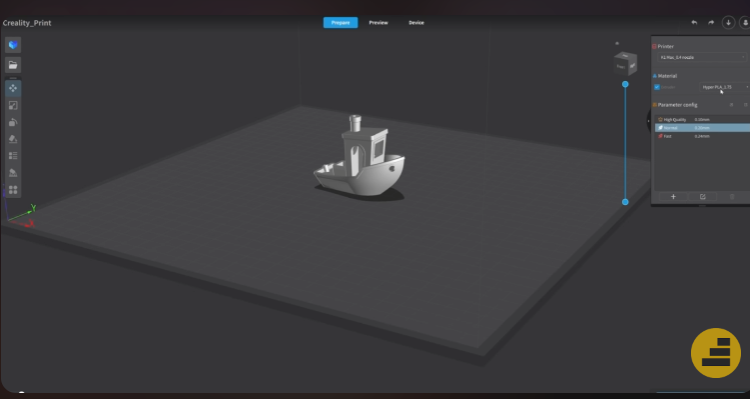Select the lay flat on face tool
The image size is (750, 399).
point(13,139)
